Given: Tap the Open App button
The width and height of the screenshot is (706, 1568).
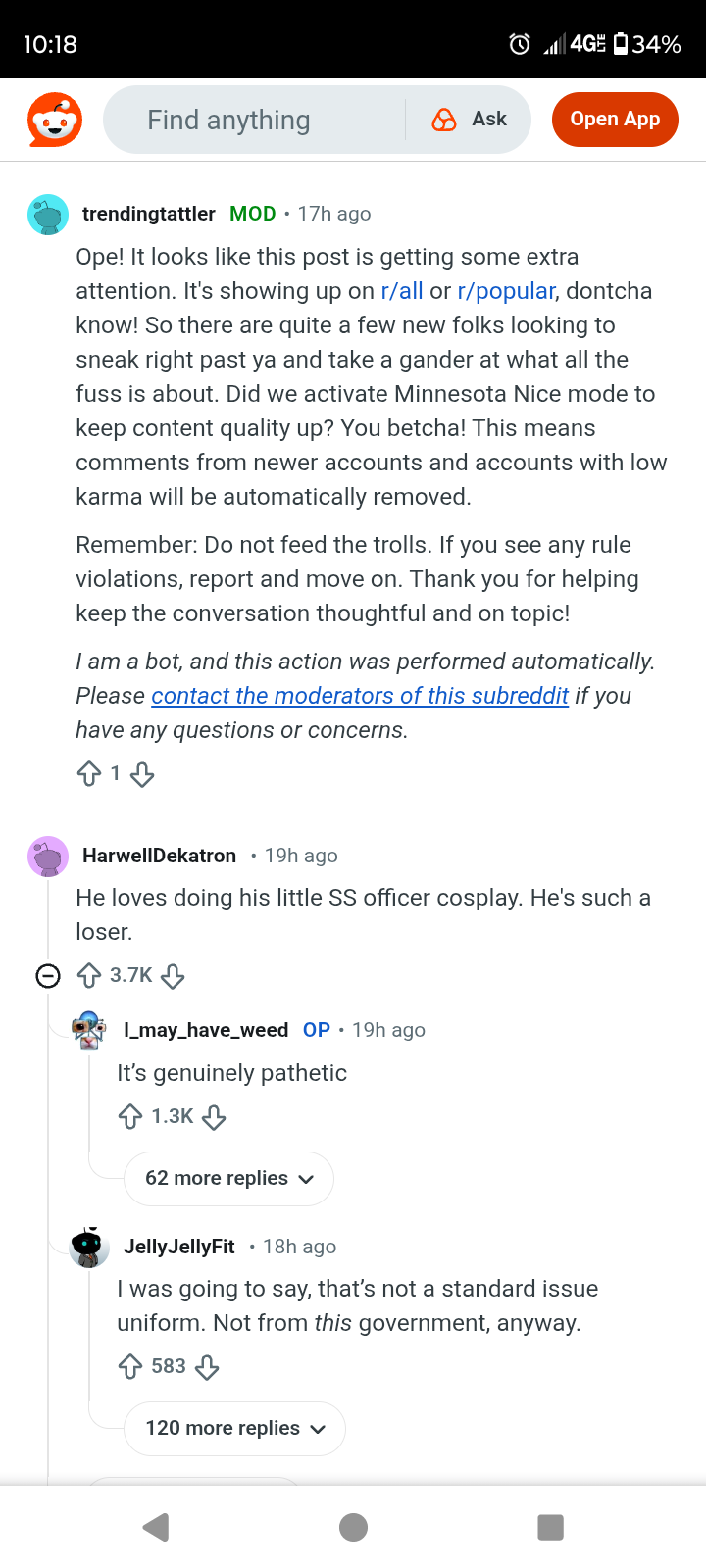Looking at the screenshot, I should pyautogui.click(x=615, y=120).
